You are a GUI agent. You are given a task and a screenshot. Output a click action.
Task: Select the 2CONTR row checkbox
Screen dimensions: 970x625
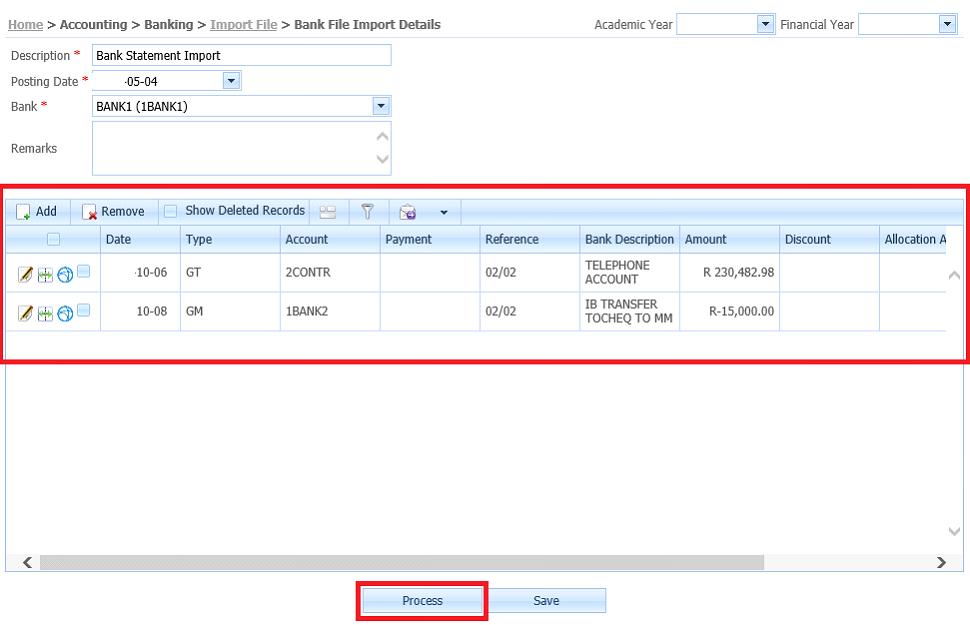click(x=84, y=271)
